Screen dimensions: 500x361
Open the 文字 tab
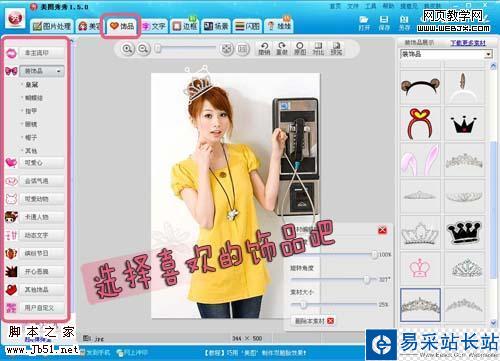point(154,26)
